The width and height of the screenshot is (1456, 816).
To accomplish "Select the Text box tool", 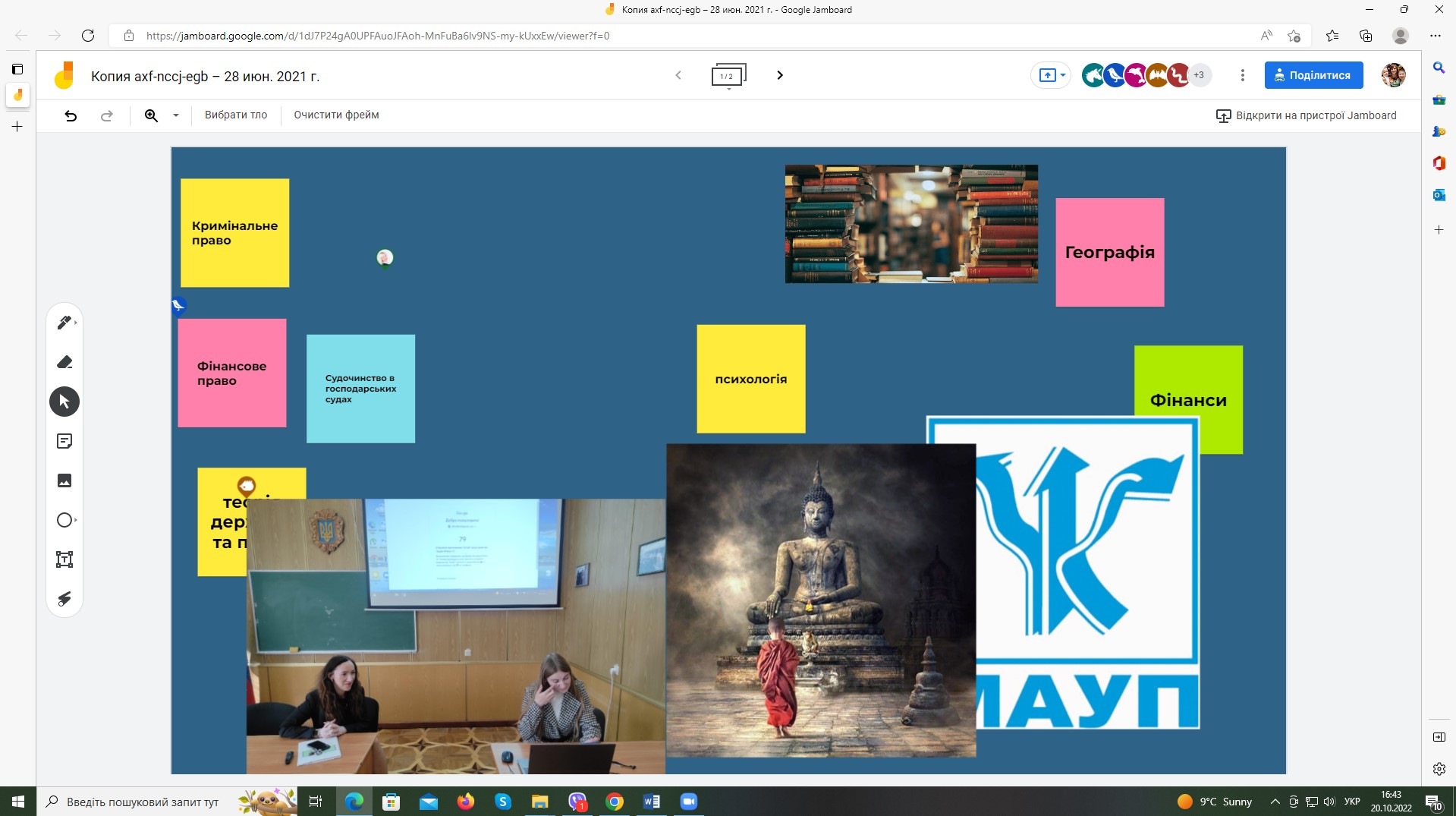I will pyautogui.click(x=64, y=559).
